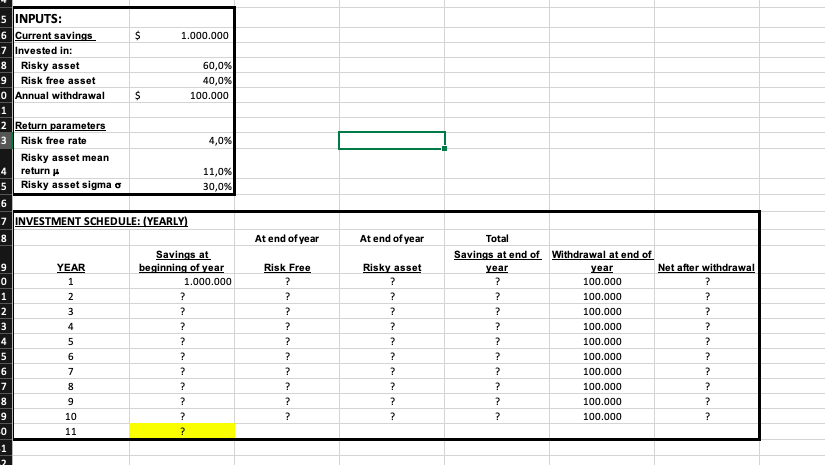Click the Return parameters heading
825x465 pixels.
point(60,125)
